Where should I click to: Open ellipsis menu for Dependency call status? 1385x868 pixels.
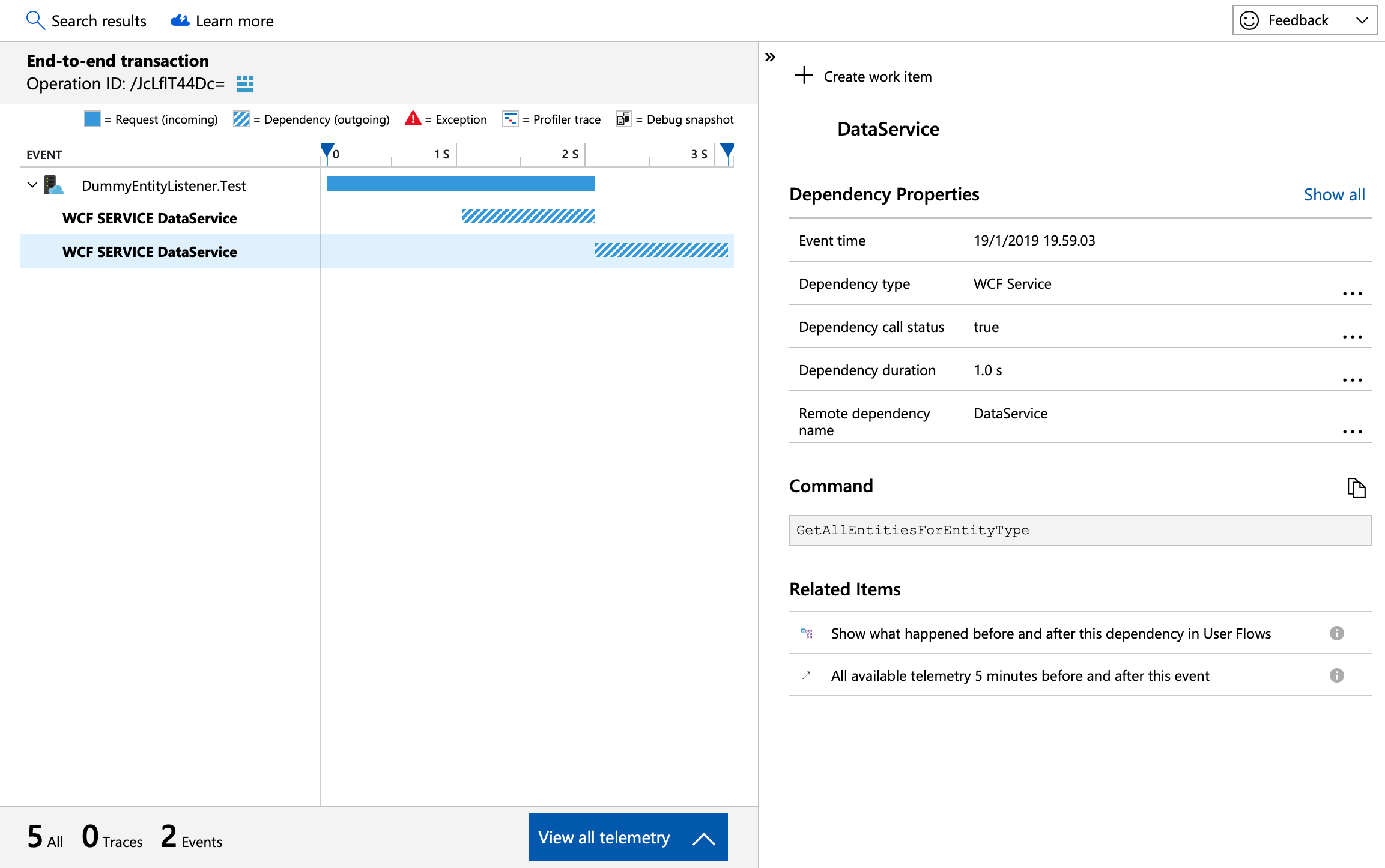pyautogui.click(x=1353, y=337)
